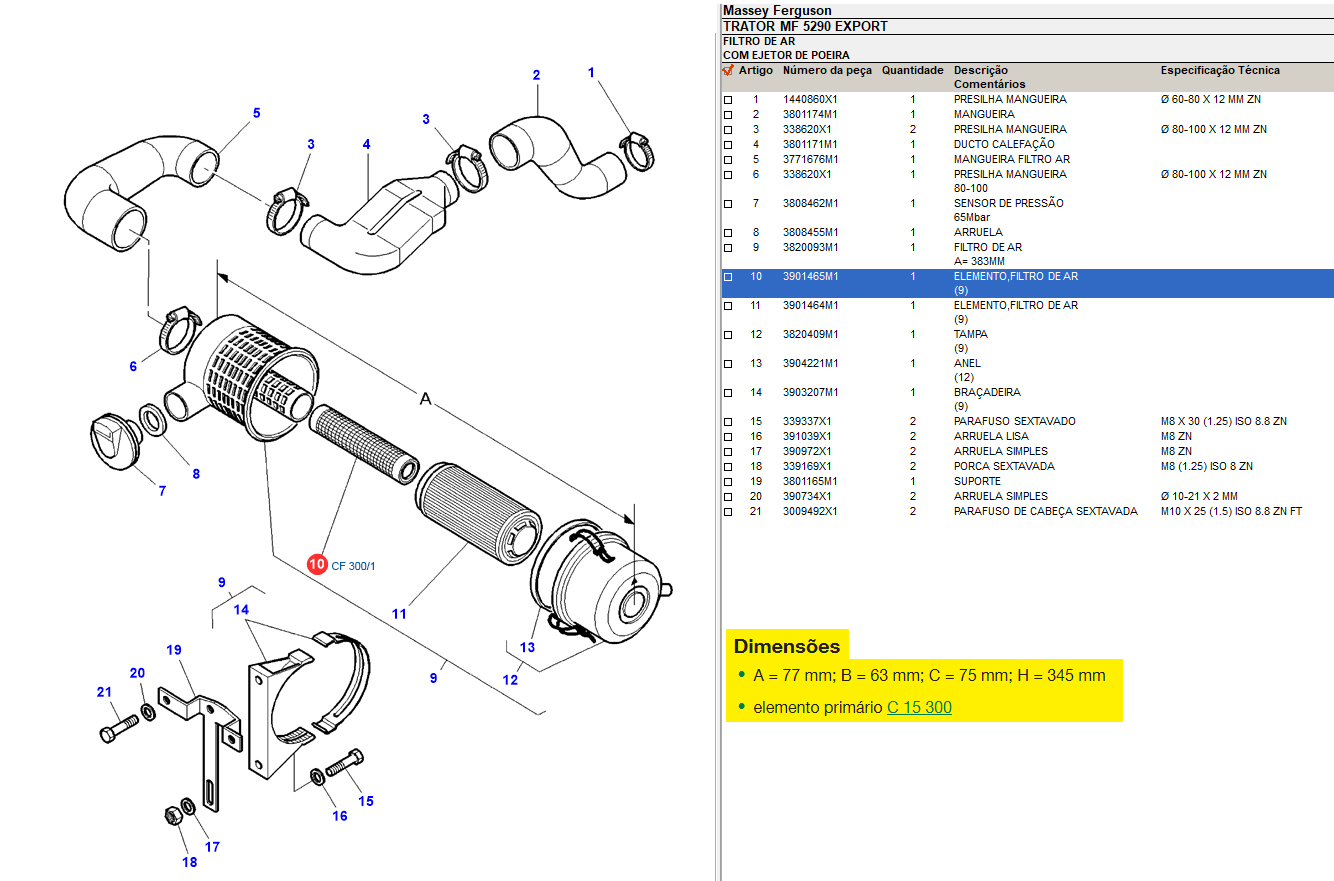Open the C 15 300 primary element link
Screen dimensions: 1334x881
919,707
